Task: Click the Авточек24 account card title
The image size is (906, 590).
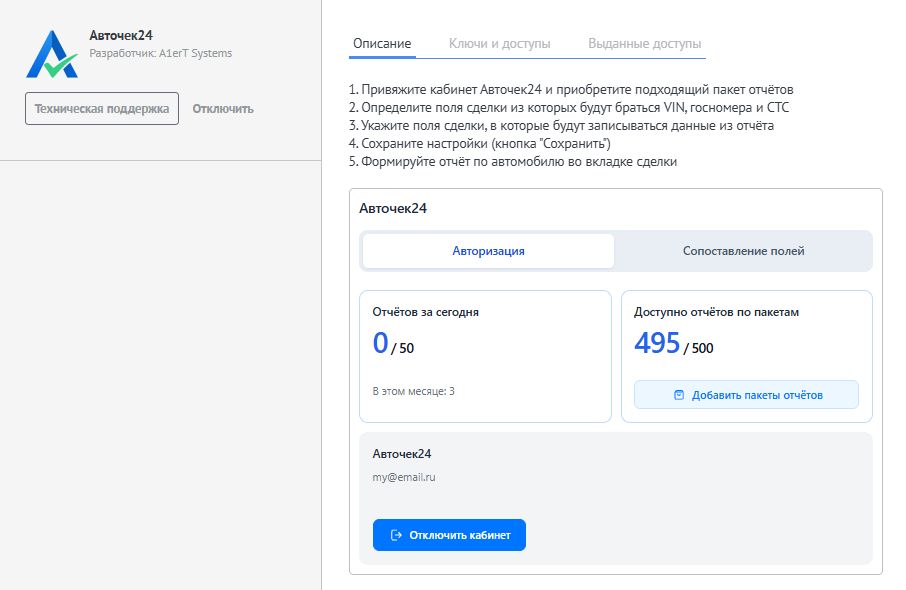Action: (x=402, y=454)
